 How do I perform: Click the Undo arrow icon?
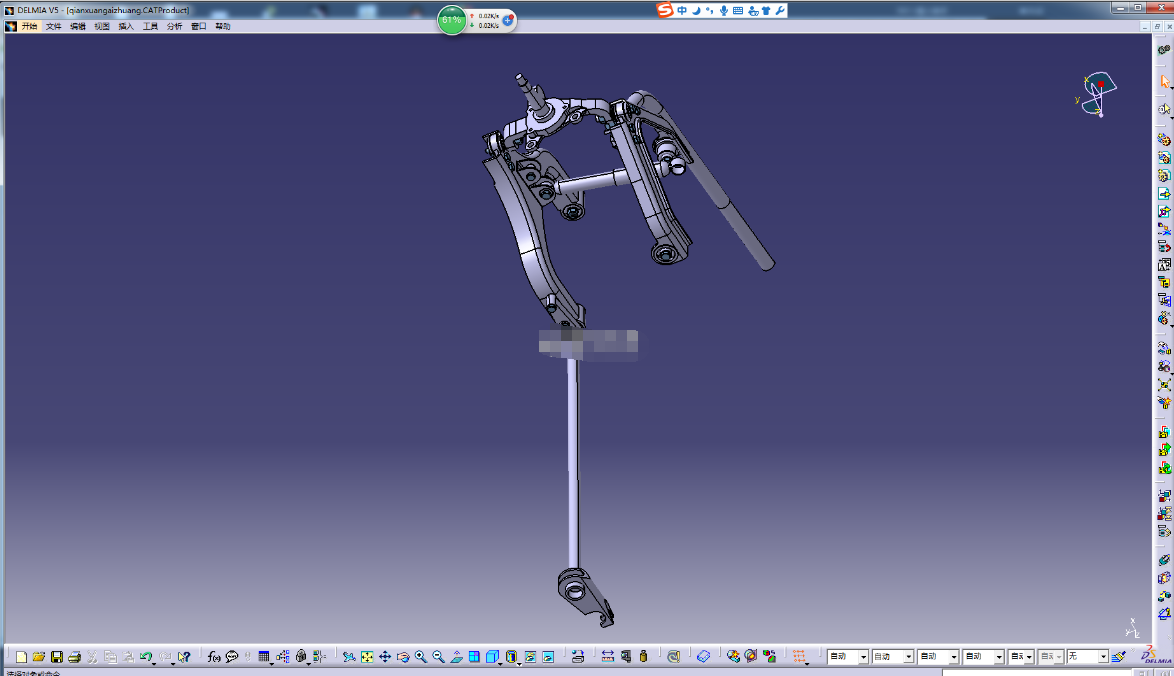coord(146,657)
